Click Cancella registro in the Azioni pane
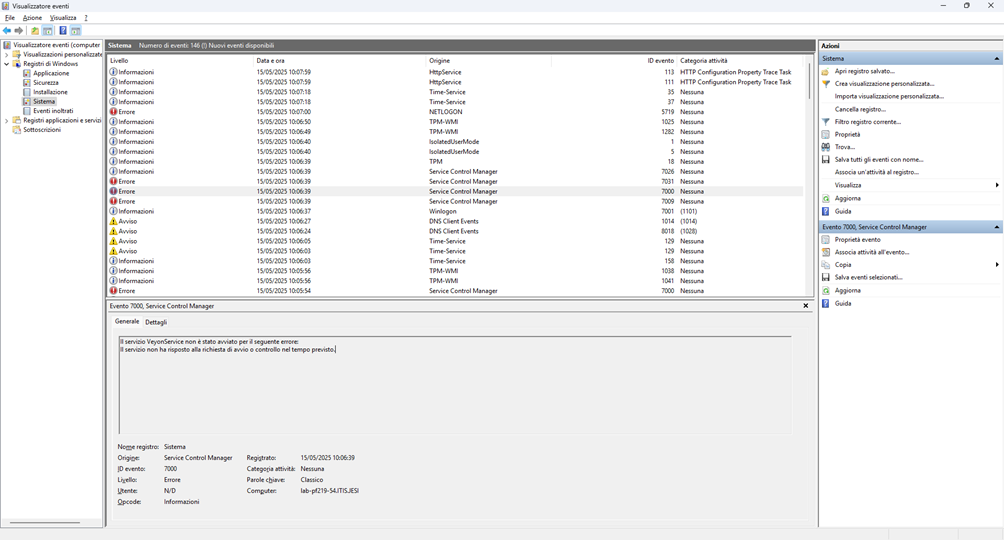This screenshot has width=1004, height=540. click(x=860, y=109)
